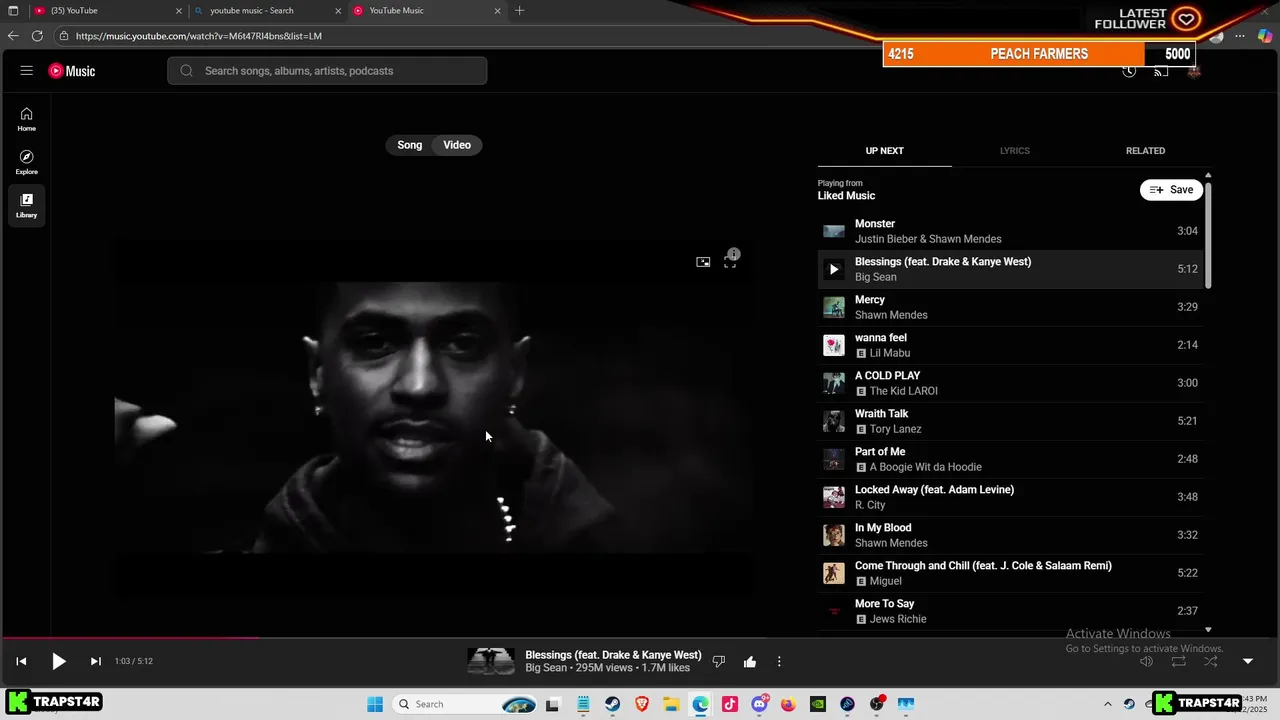1280x720 pixels.
Task: Click play icon on Blessings queue row
Action: [834, 269]
